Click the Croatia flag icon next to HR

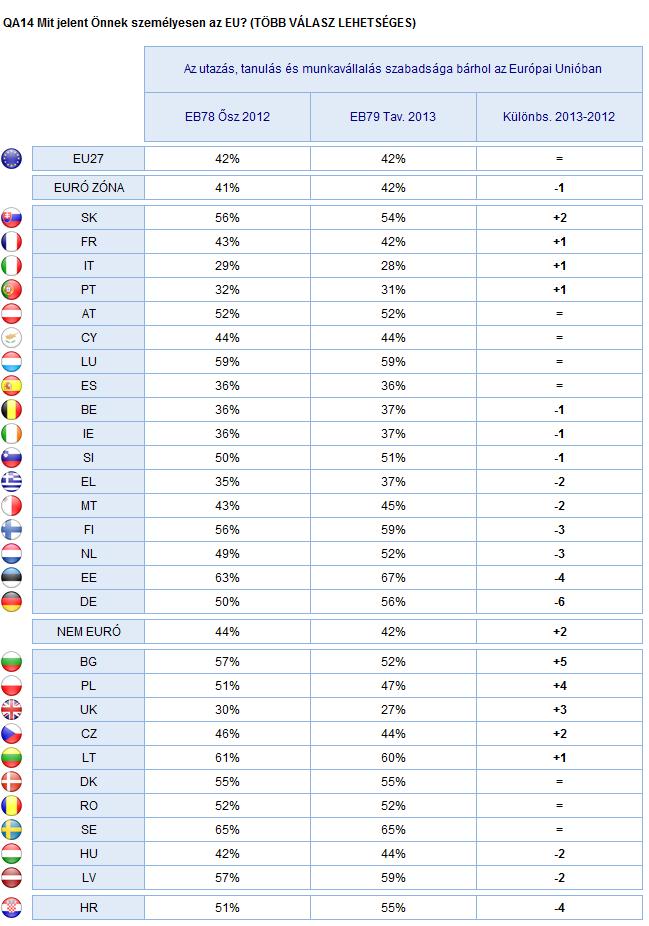[11, 907]
